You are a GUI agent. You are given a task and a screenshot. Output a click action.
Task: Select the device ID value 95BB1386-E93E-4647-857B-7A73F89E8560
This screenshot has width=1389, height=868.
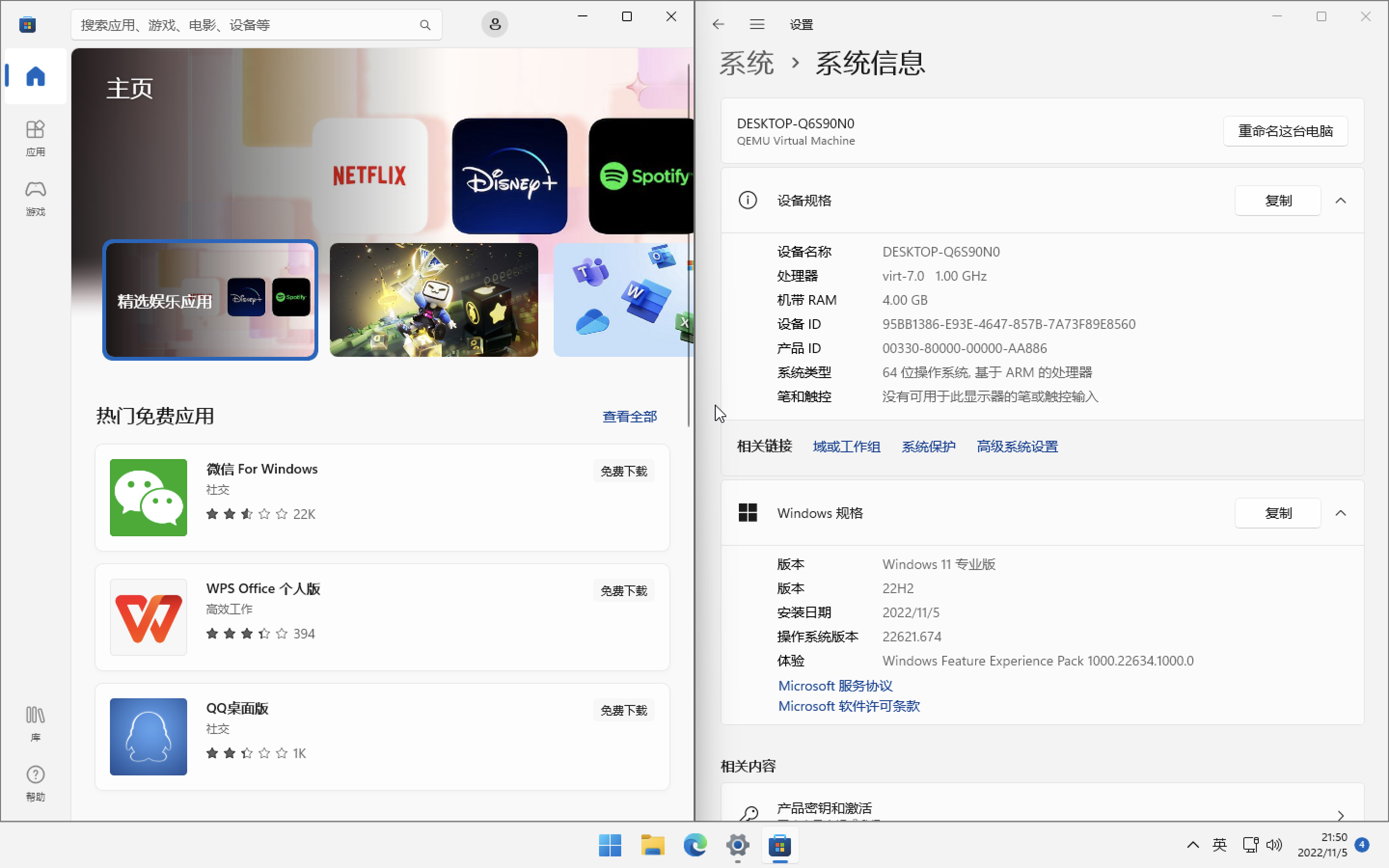click(x=1008, y=325)
